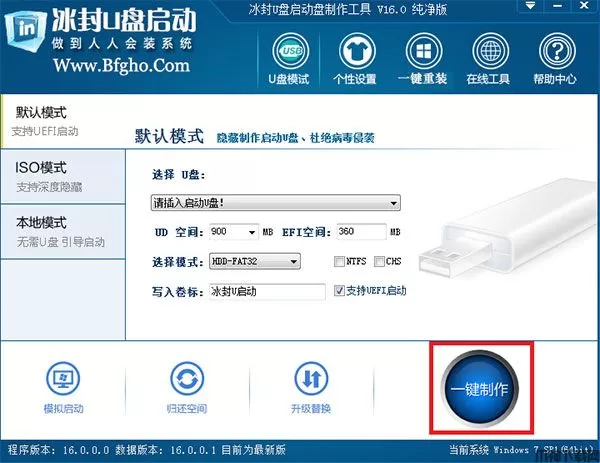Open 在线工具 globe icon

[x=490, y=51]
